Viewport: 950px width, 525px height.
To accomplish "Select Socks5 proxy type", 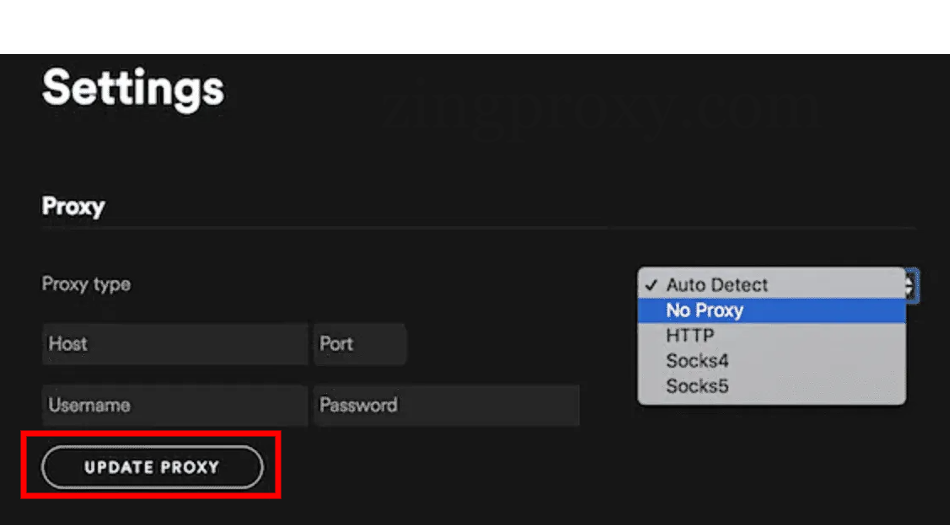I will (771, 386).
